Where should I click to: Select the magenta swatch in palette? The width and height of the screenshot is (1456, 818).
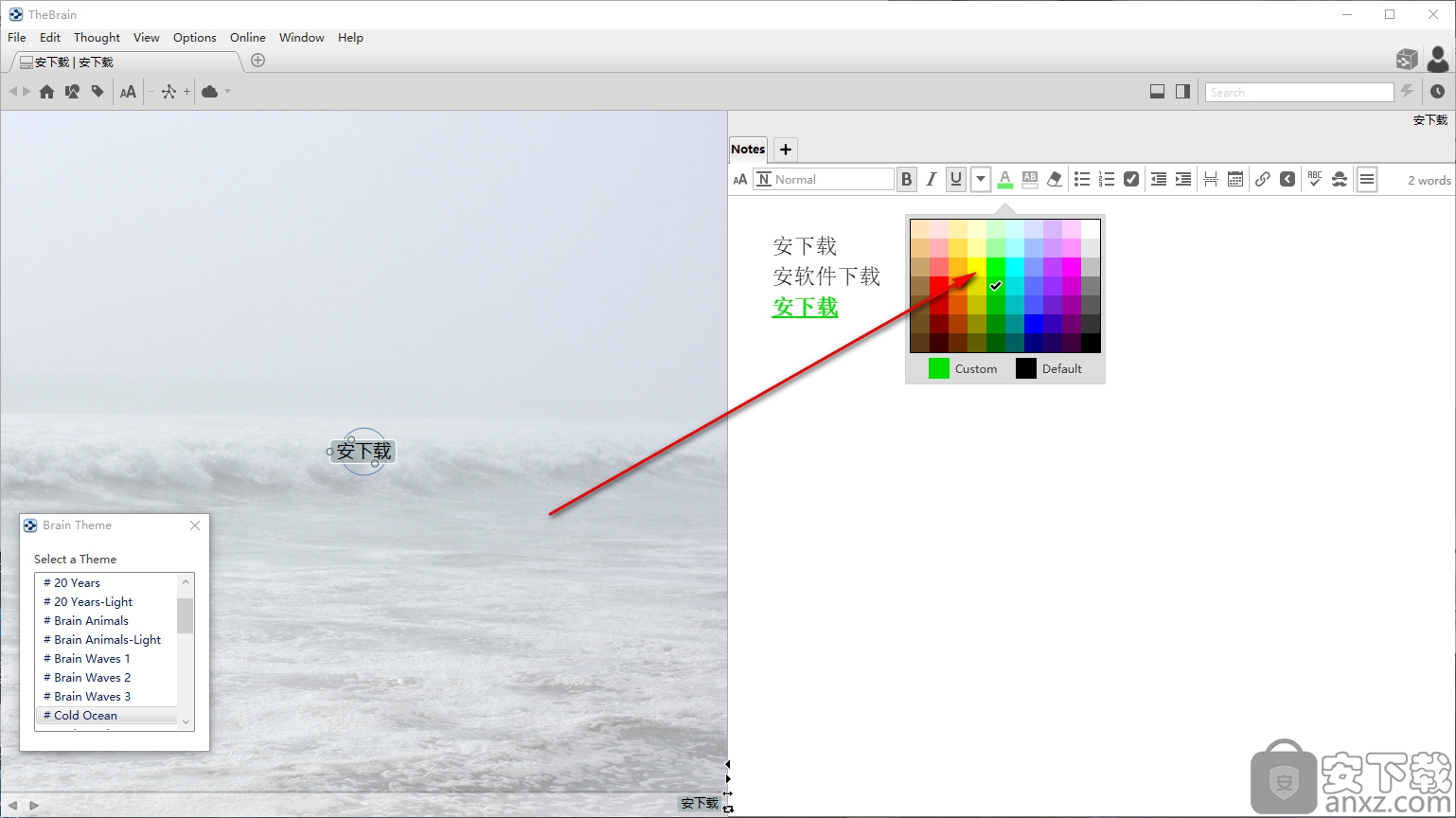point(1072,267)
